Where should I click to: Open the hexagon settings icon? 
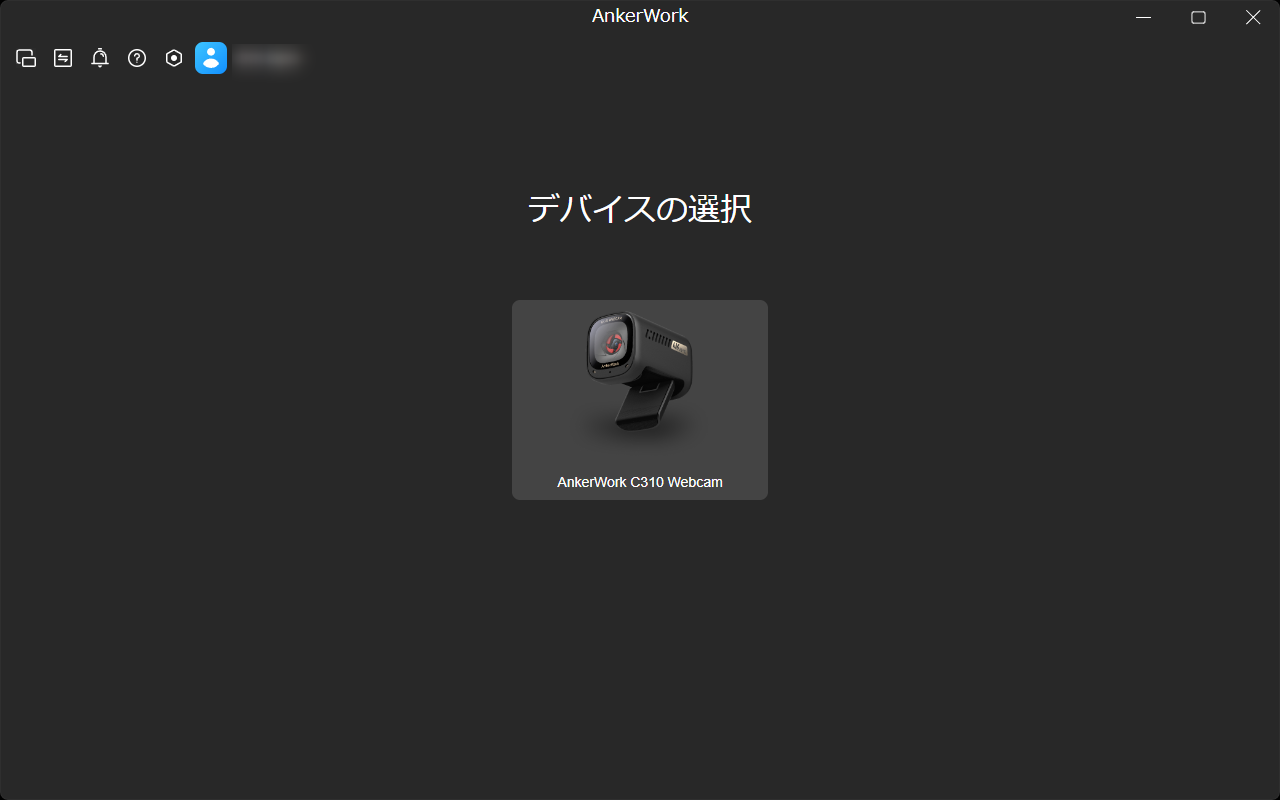click(x=174, y=58)
